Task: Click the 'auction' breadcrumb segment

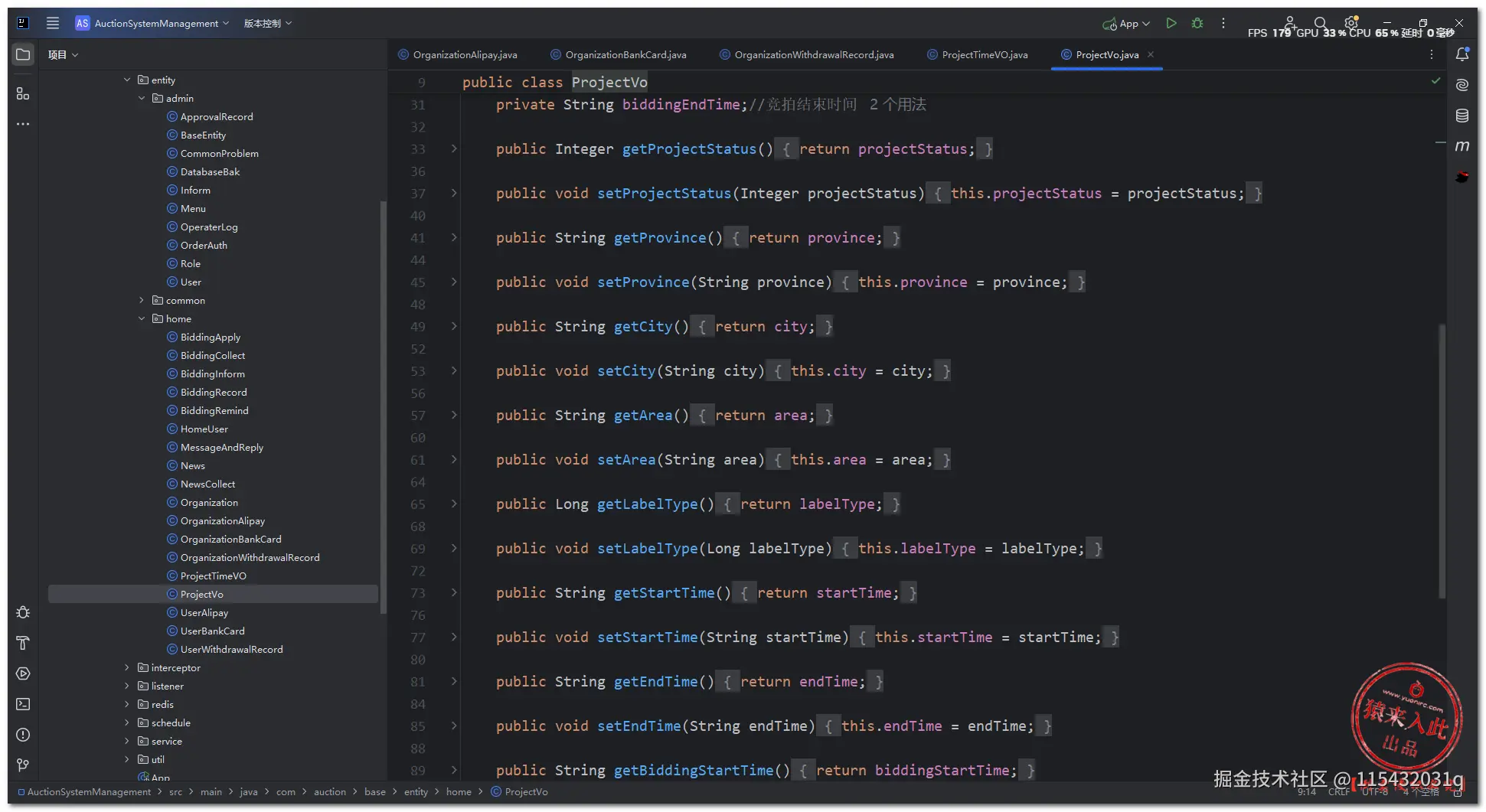Action: click(x=330, y=791)
